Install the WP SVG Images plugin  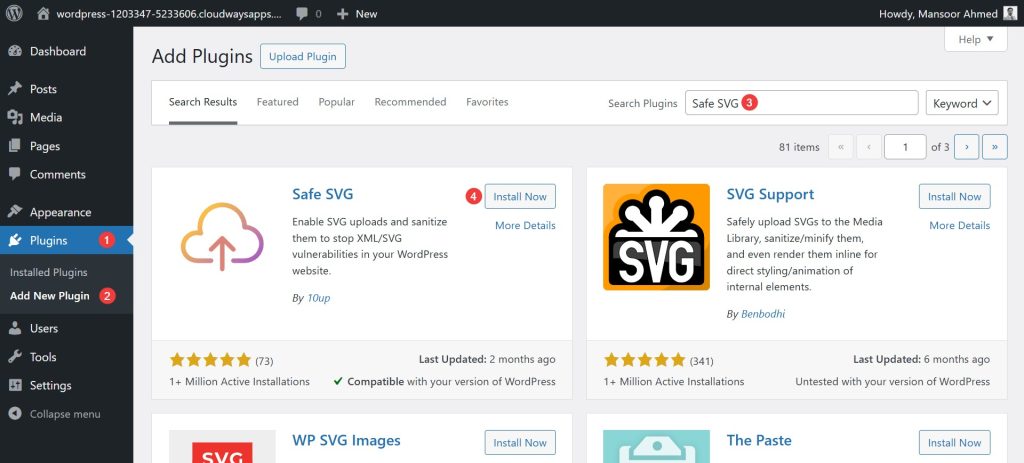pos(520,443)
